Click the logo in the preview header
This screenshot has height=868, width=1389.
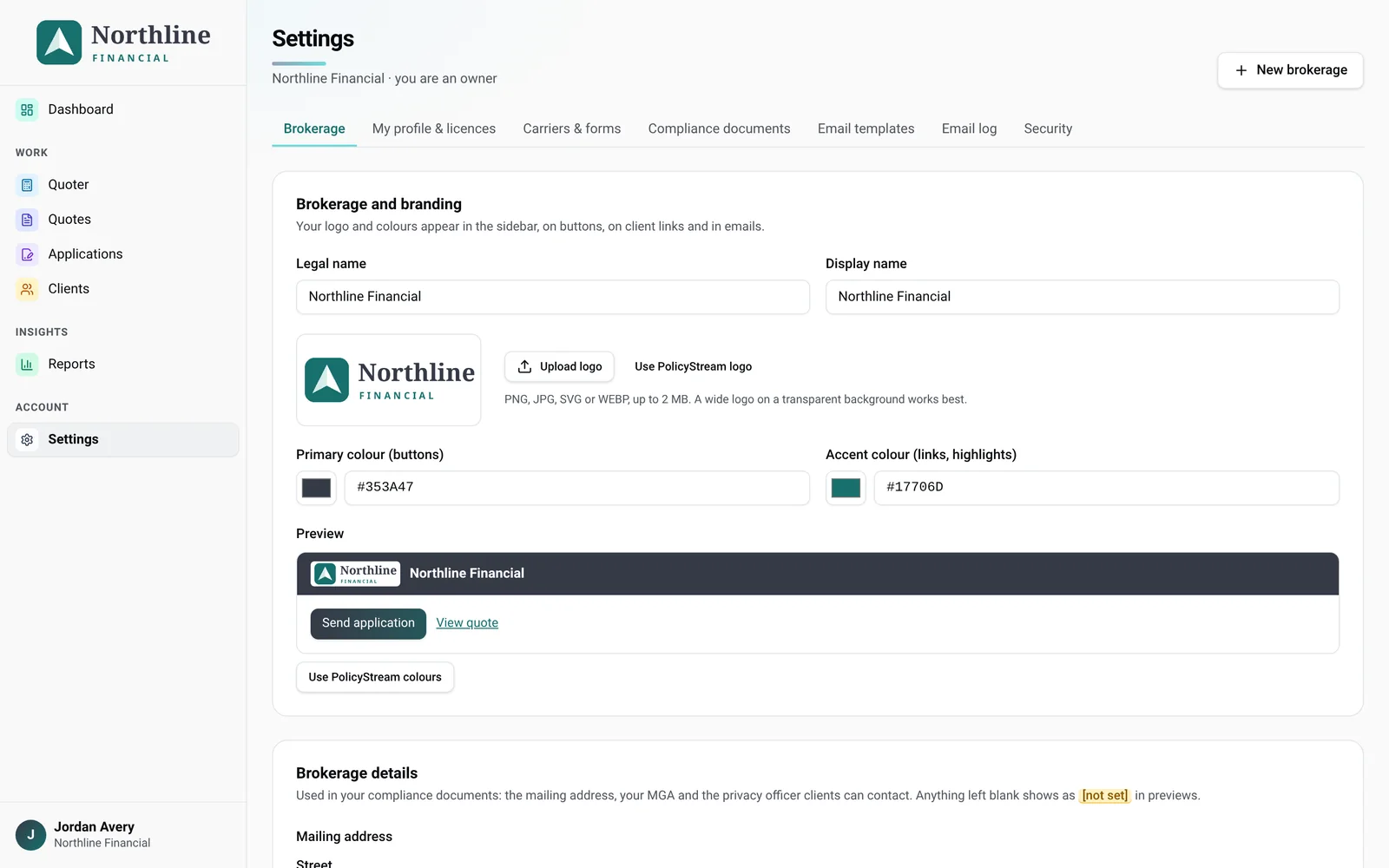click(356, 574)
